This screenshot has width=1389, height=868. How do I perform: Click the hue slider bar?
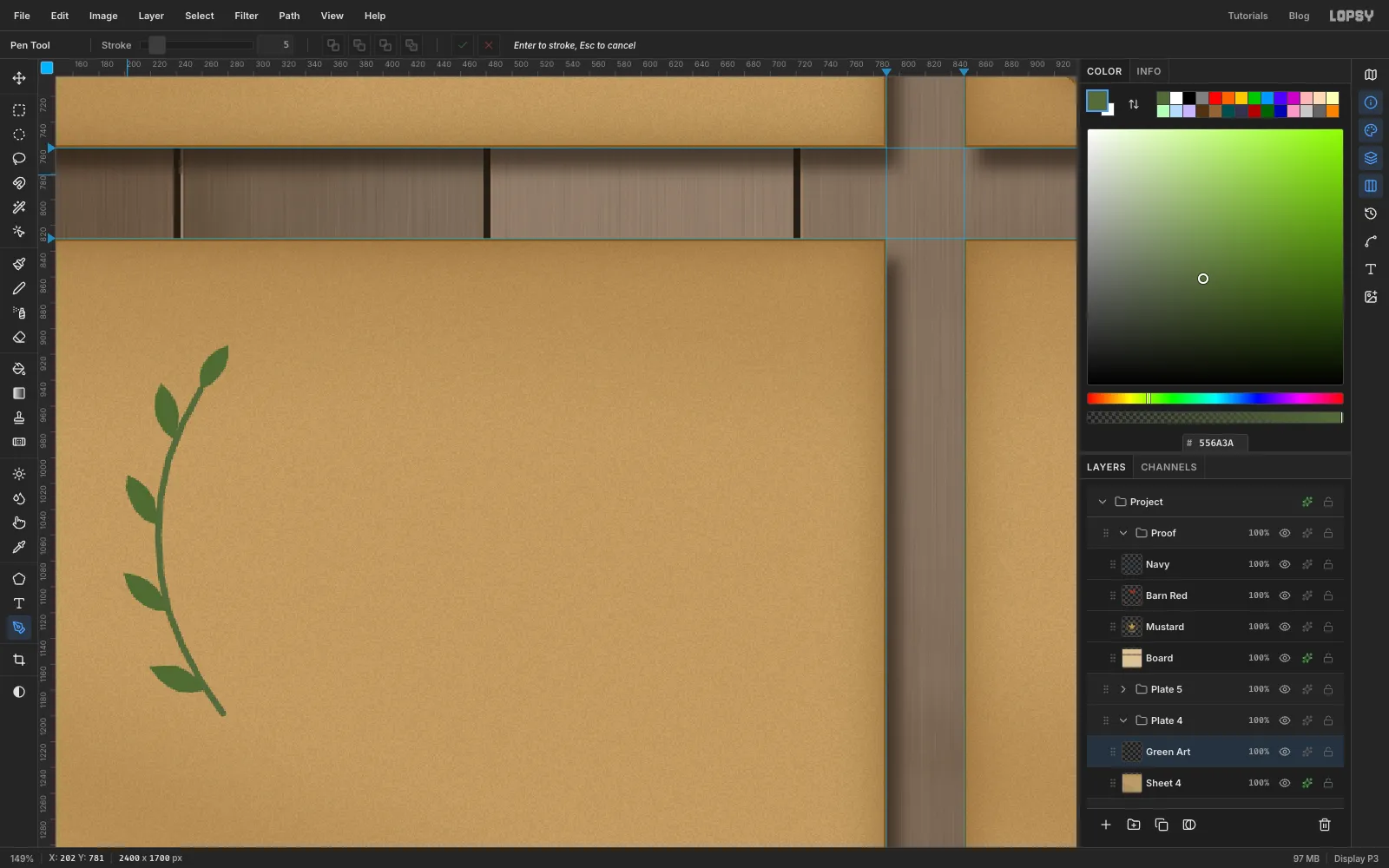click(x=1215, y=398)
